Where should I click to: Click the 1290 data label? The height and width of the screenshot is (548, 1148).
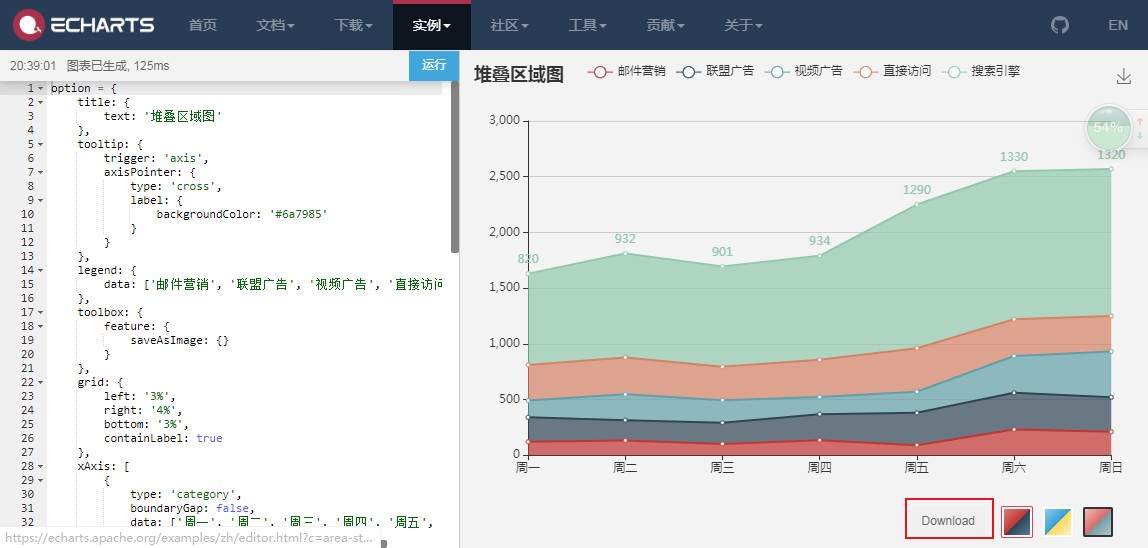coord(917,190)
